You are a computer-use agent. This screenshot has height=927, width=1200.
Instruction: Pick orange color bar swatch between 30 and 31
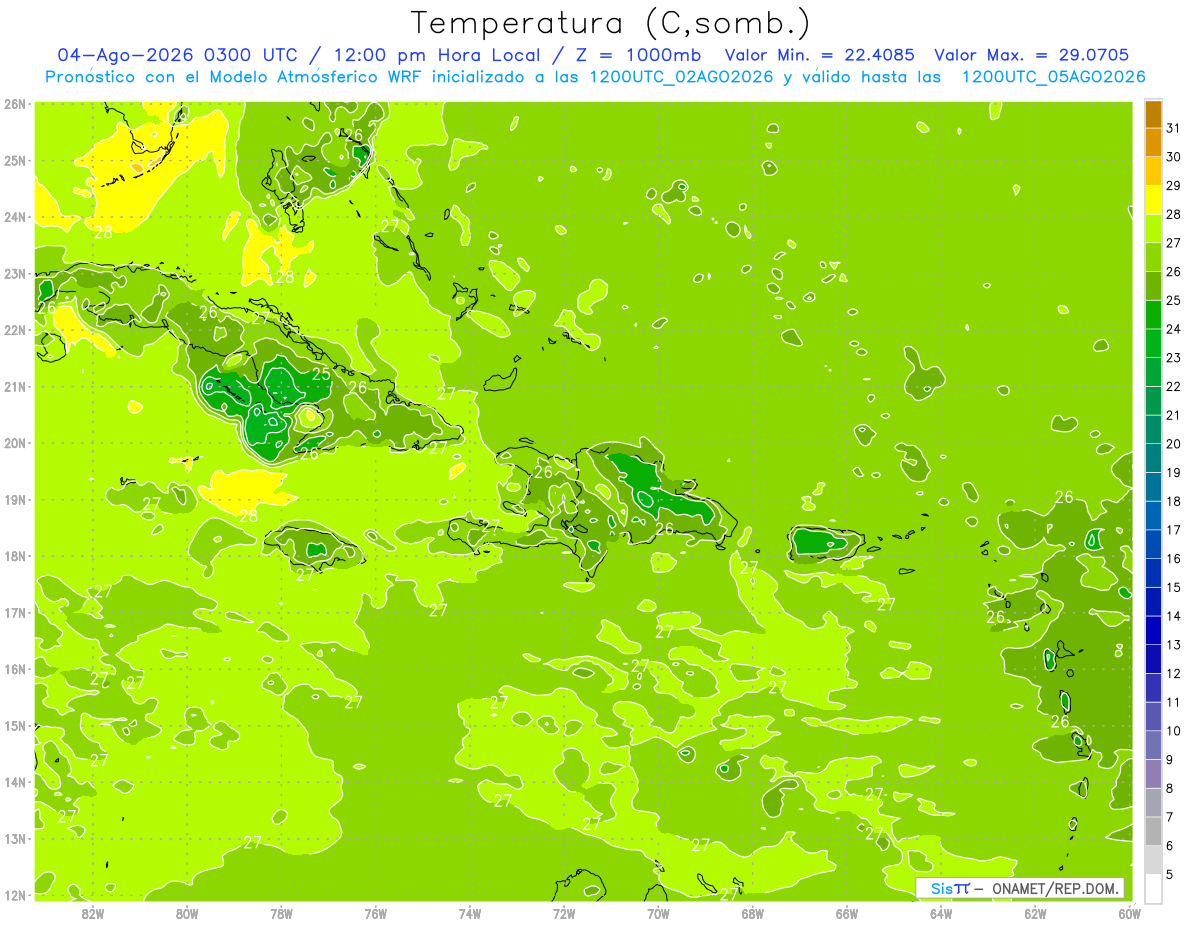1153,143
